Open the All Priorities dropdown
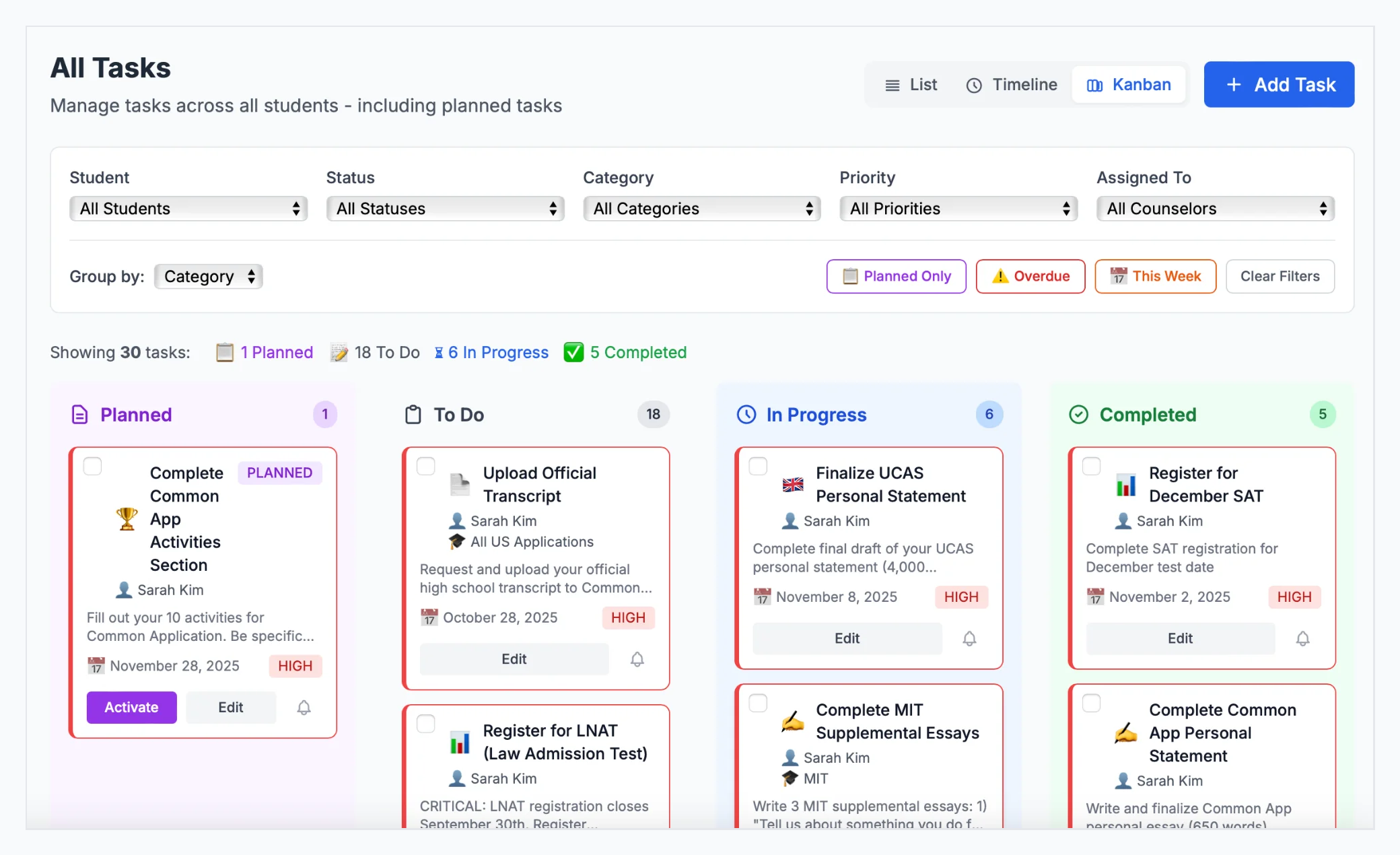This screenshot has width=1400, height=855. [958, 209]
